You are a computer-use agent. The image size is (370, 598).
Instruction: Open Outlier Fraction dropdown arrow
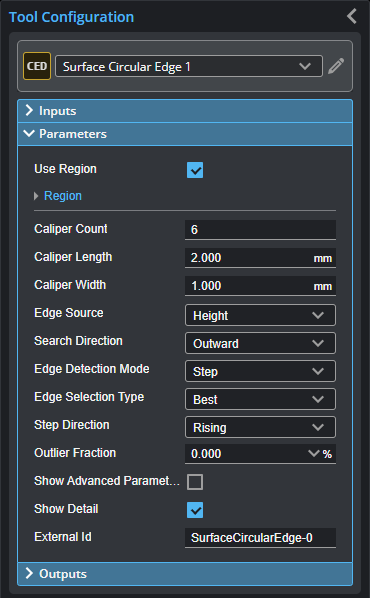314,453
